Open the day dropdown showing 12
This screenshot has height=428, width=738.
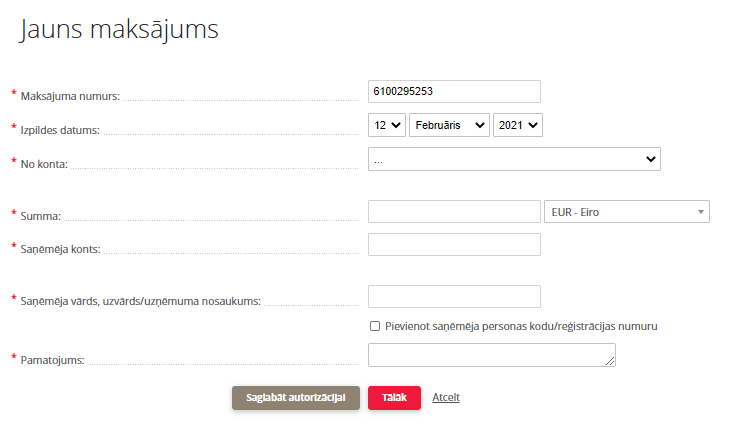[x=387, y=125]
